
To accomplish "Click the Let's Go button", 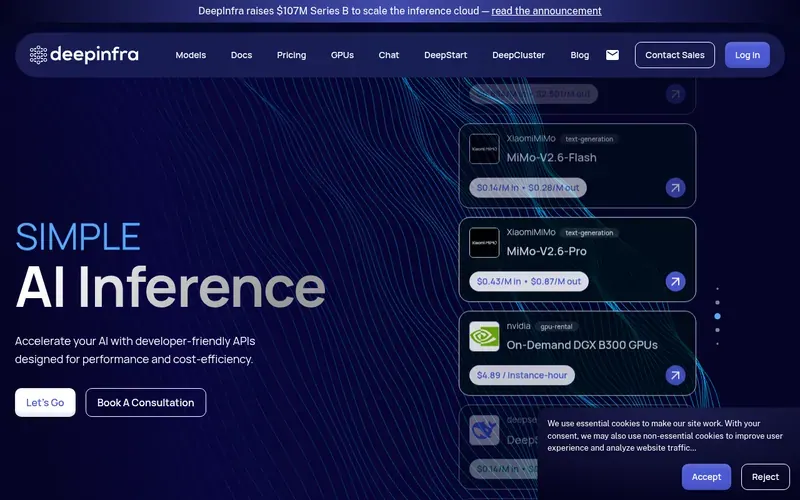I will [45, 403].
